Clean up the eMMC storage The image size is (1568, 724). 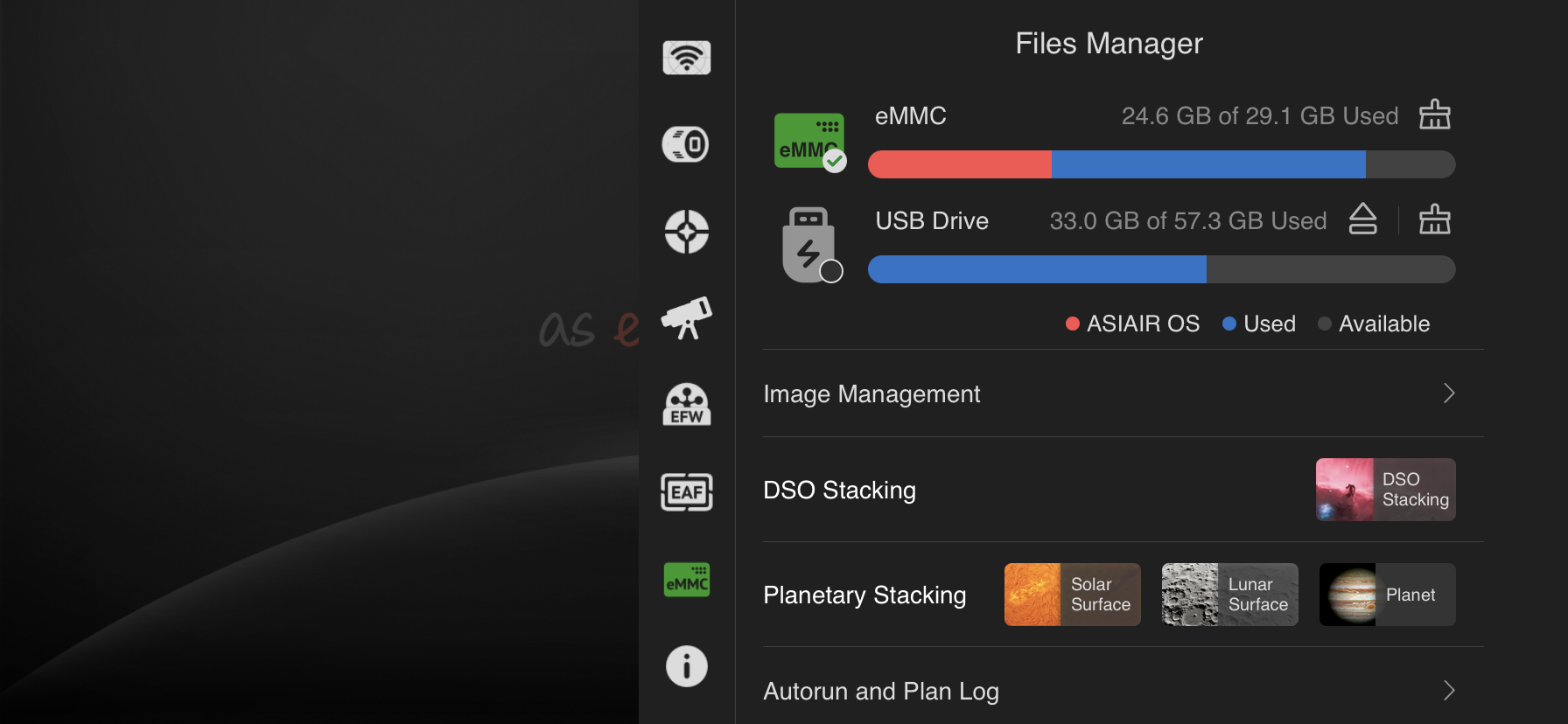[x=1435, y=115]
